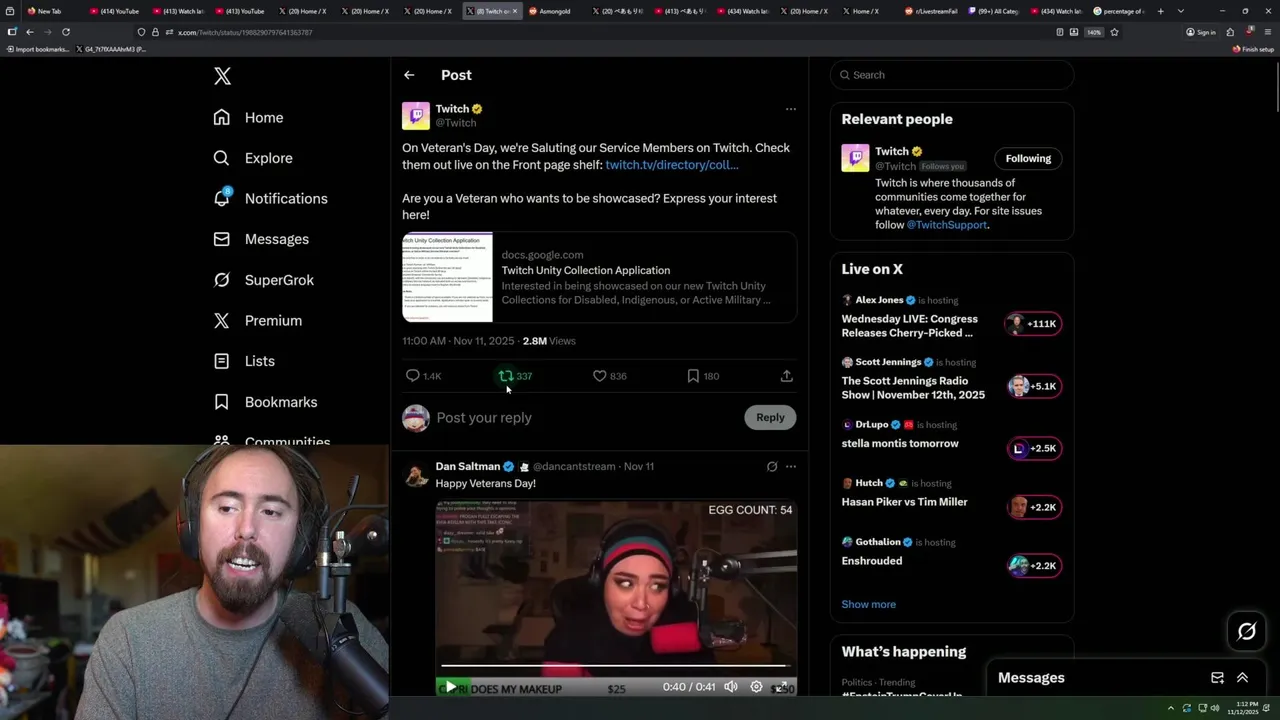
Task: Open a new browser tab with plus
Action: tap(1160, 11)
